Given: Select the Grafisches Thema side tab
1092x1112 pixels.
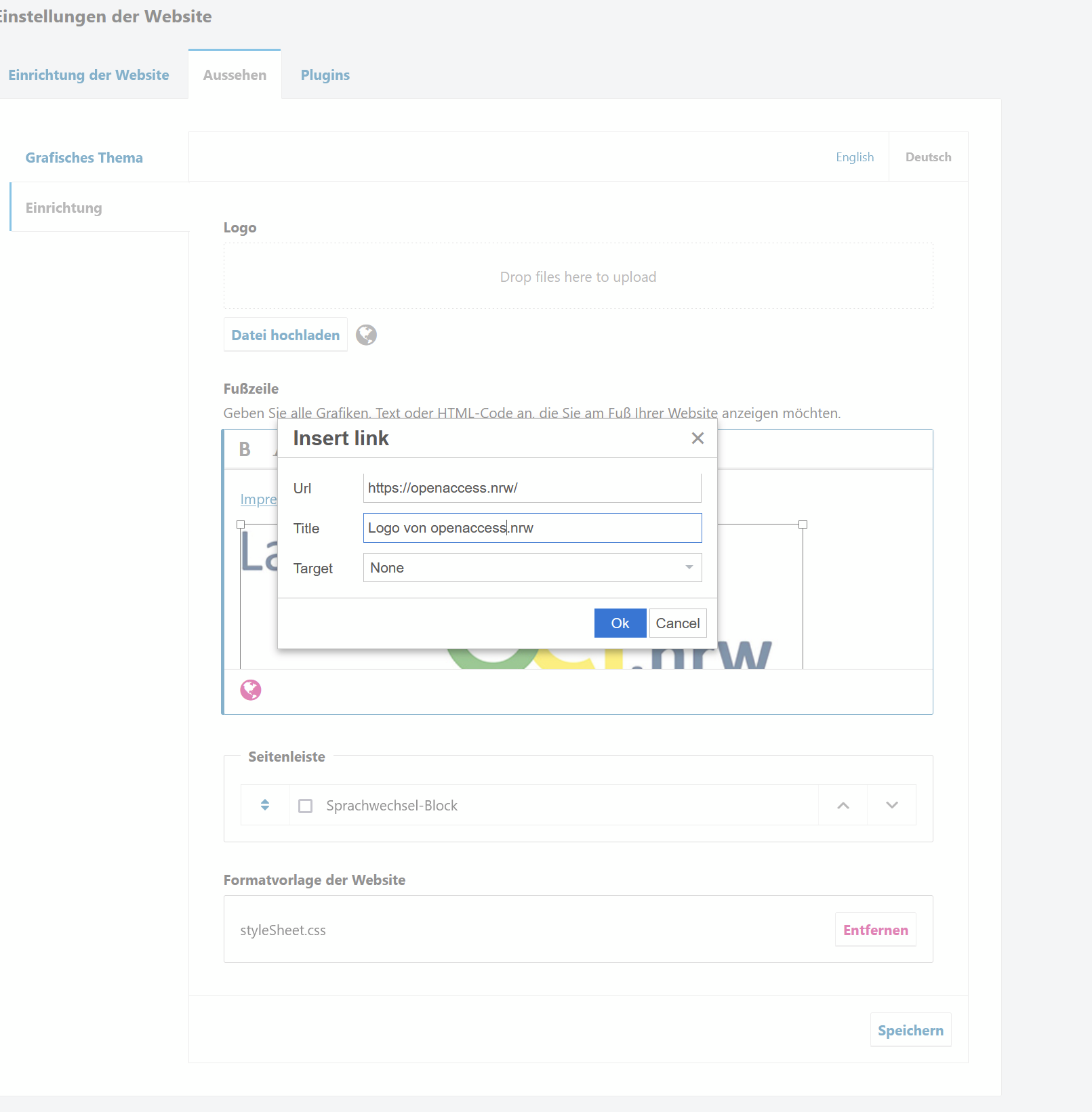Looking at the screenshot, I should 84,158.
